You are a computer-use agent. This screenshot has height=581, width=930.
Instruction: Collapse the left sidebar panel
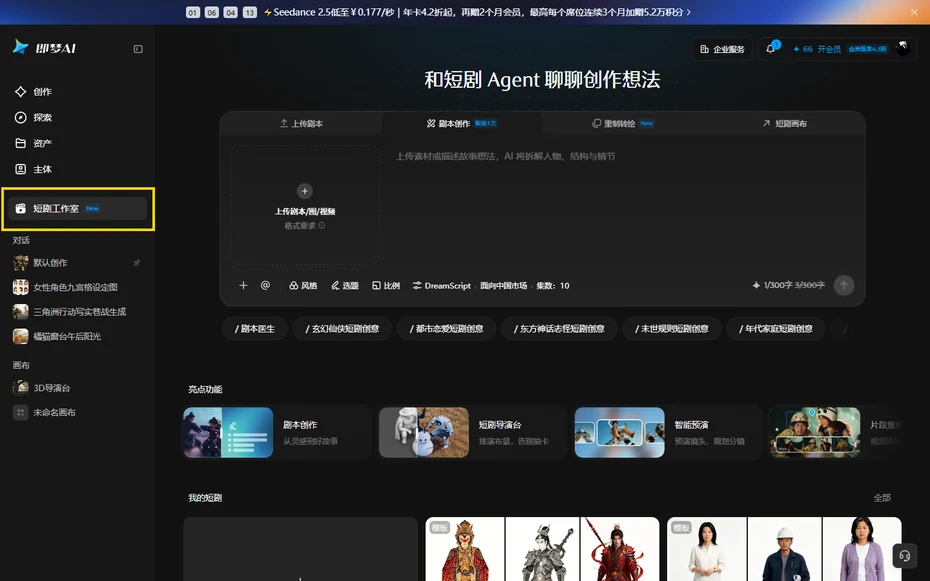(x=138, y=49)
